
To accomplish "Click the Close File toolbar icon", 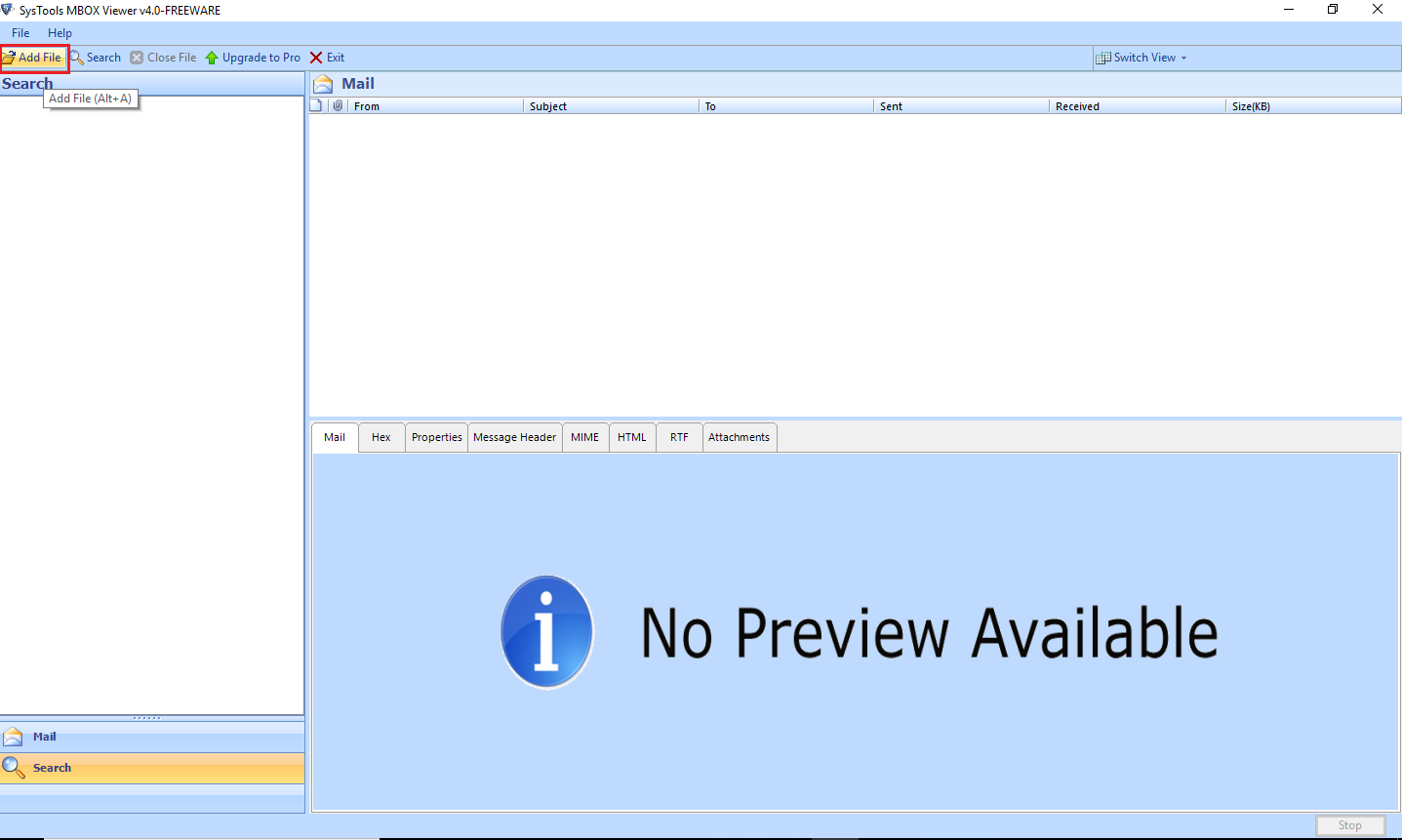I will tap(137, 58).
